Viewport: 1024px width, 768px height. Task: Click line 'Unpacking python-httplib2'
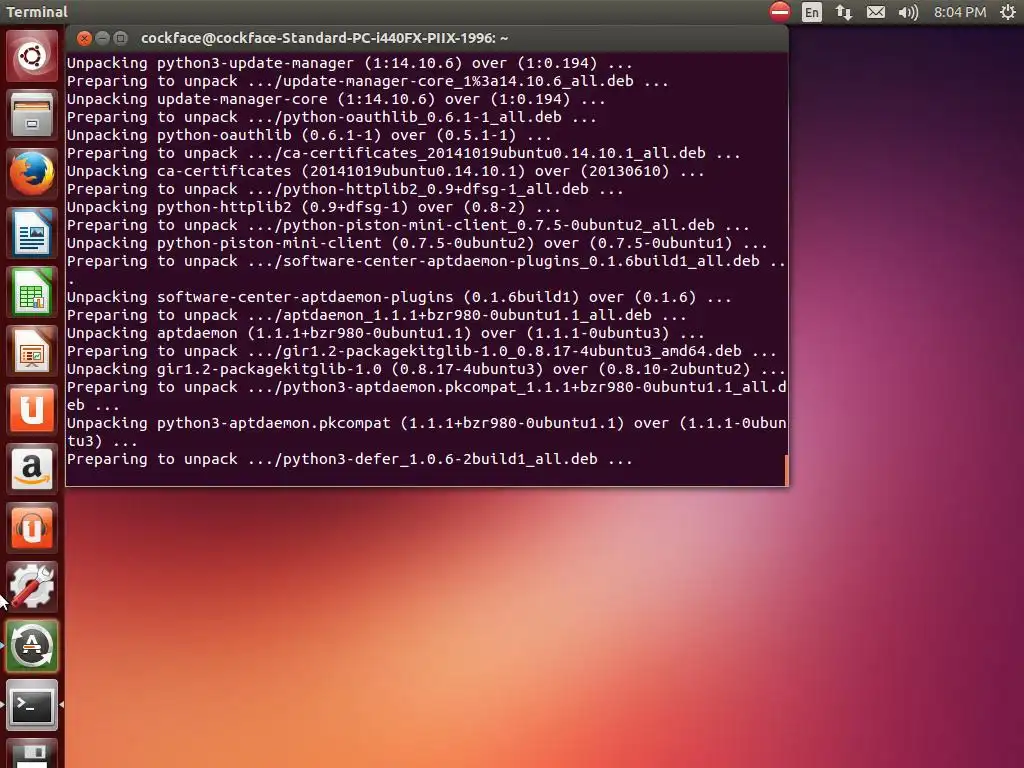point(313,207)
